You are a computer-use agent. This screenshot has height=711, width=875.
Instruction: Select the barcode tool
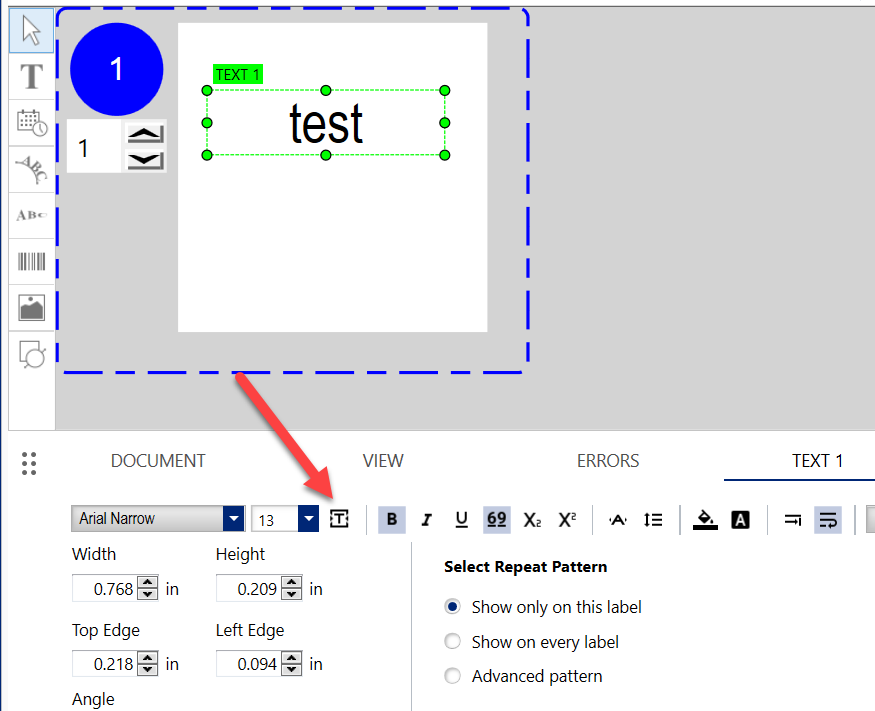point(31,262)
